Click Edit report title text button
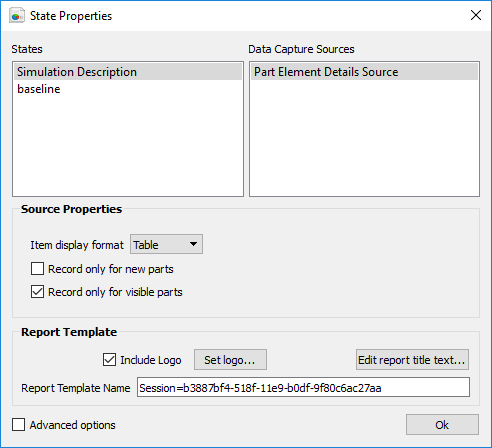 click(x=412, y=360)
